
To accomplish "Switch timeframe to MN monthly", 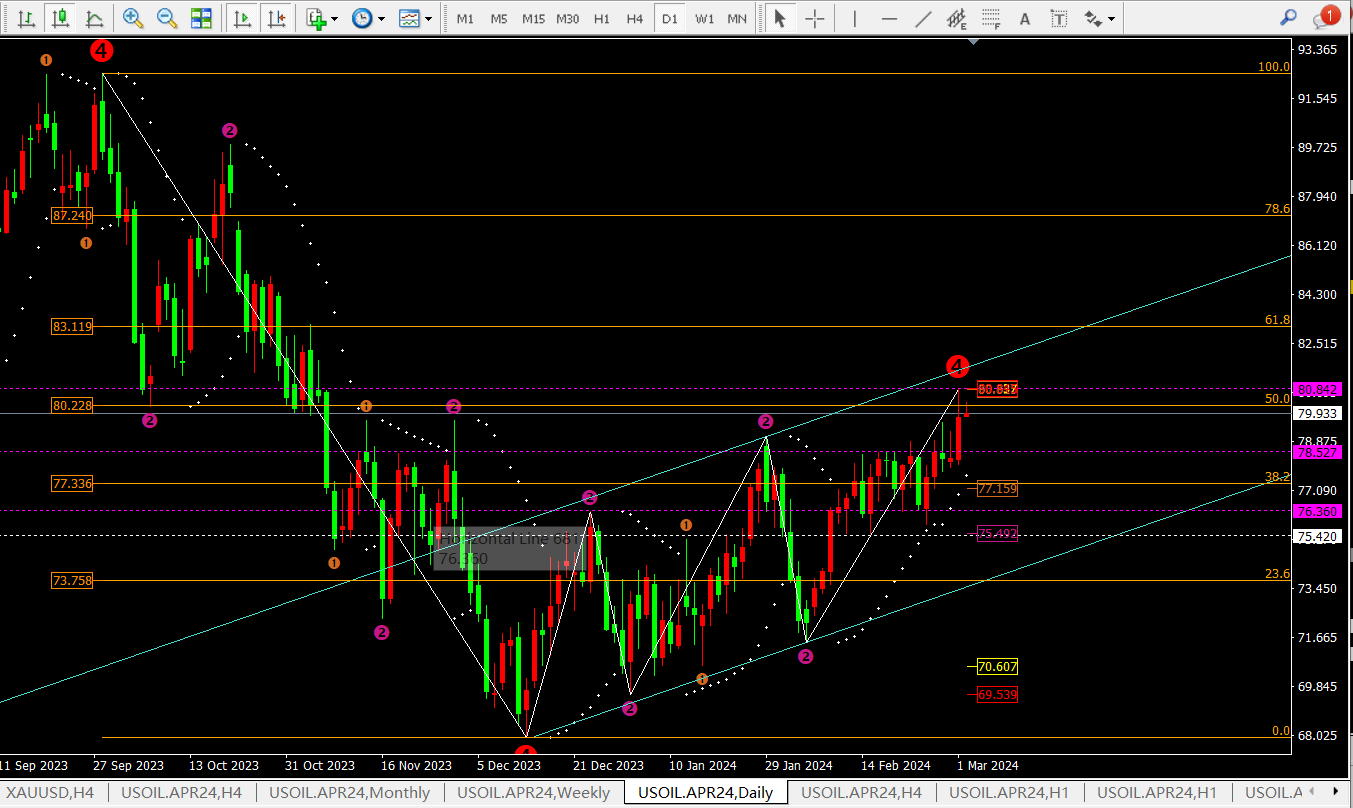I will (x=737, y=18).
